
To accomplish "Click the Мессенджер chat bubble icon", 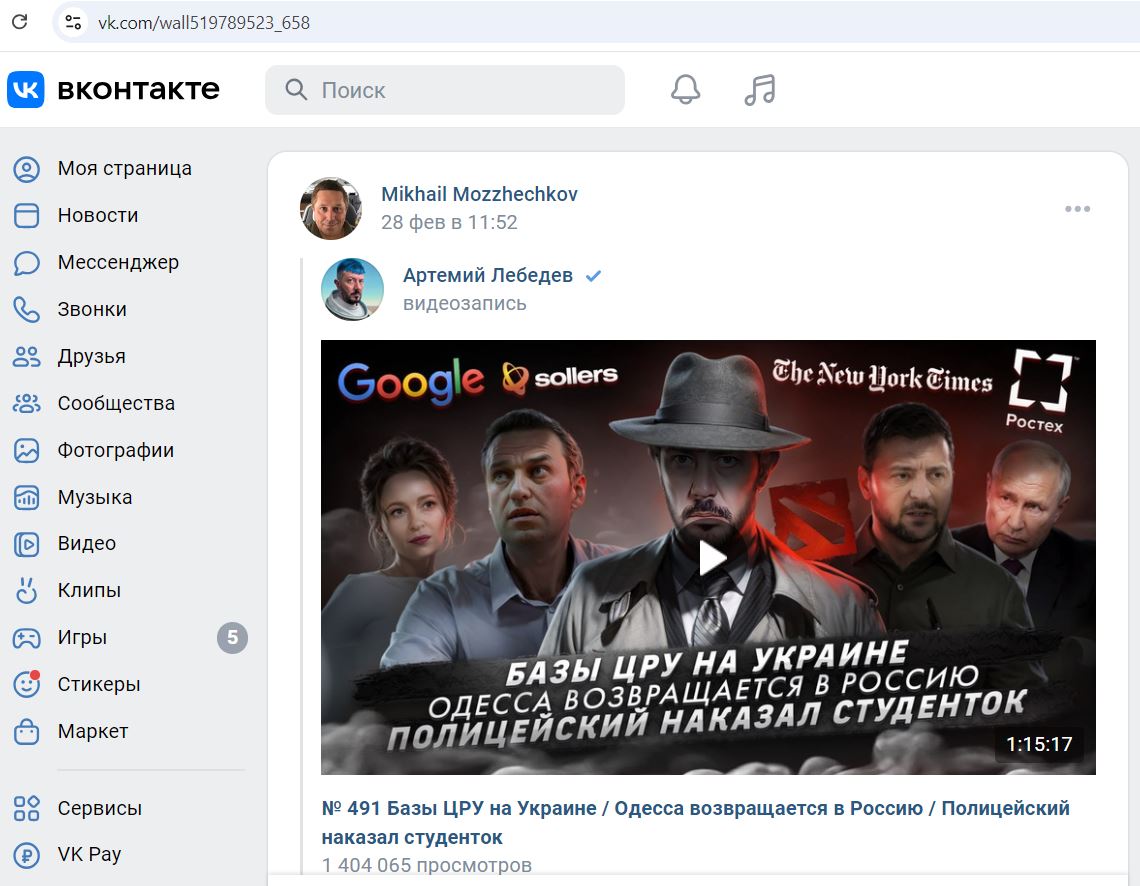I will [27, 262].
